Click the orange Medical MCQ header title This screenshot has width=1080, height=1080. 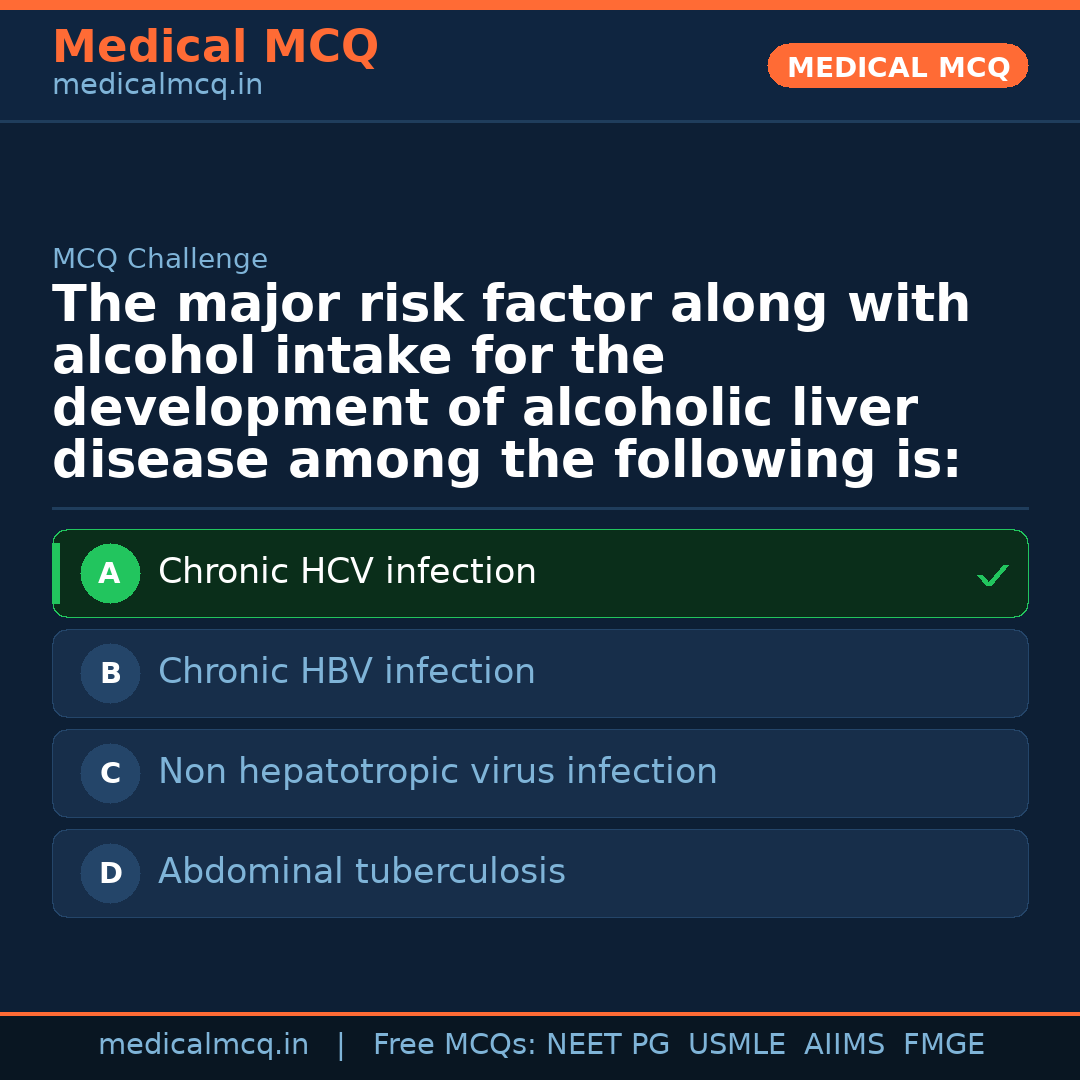point(215,47)
